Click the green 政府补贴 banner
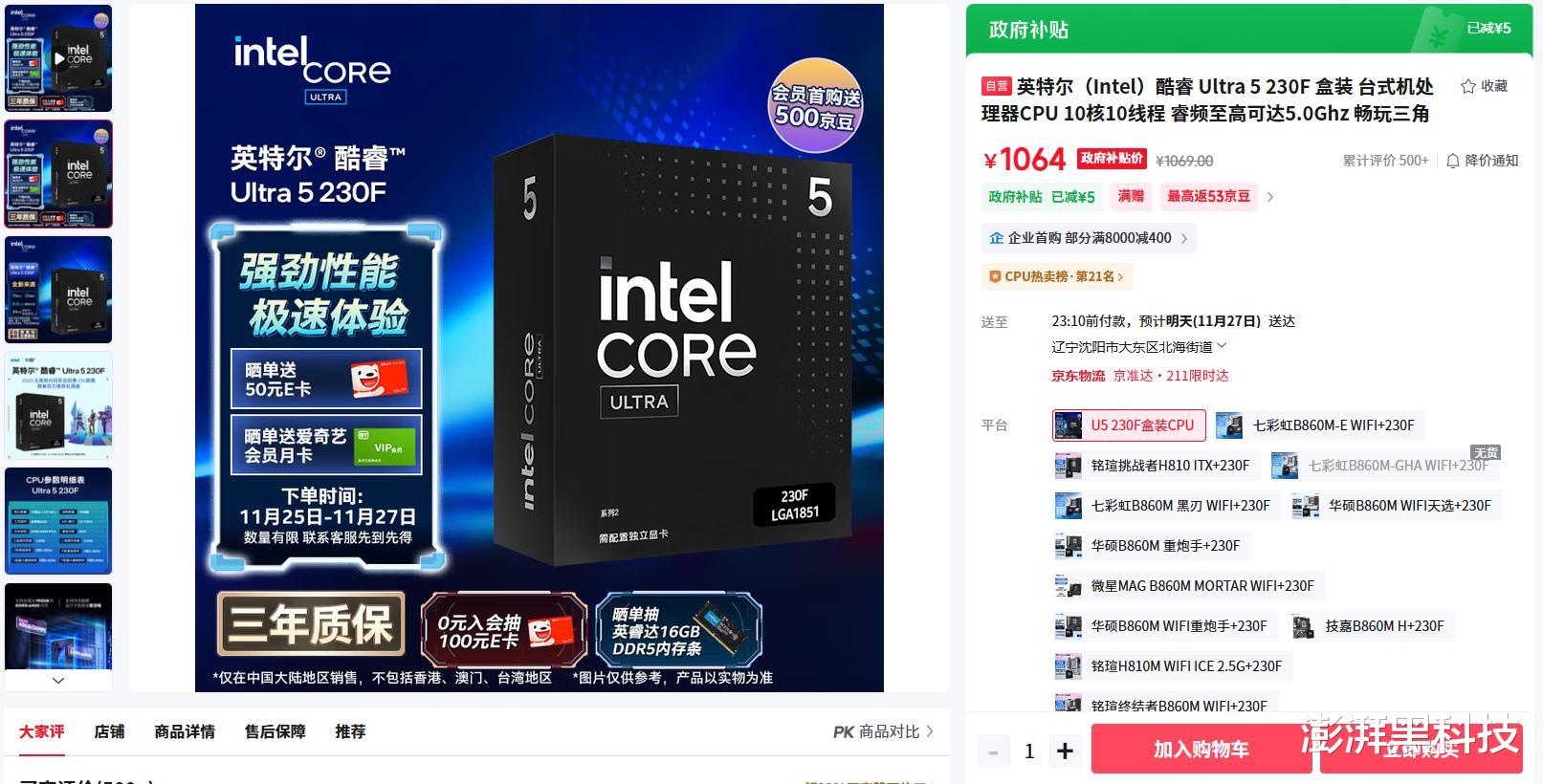1543x784 pixels. click(x=1249, y=29)
